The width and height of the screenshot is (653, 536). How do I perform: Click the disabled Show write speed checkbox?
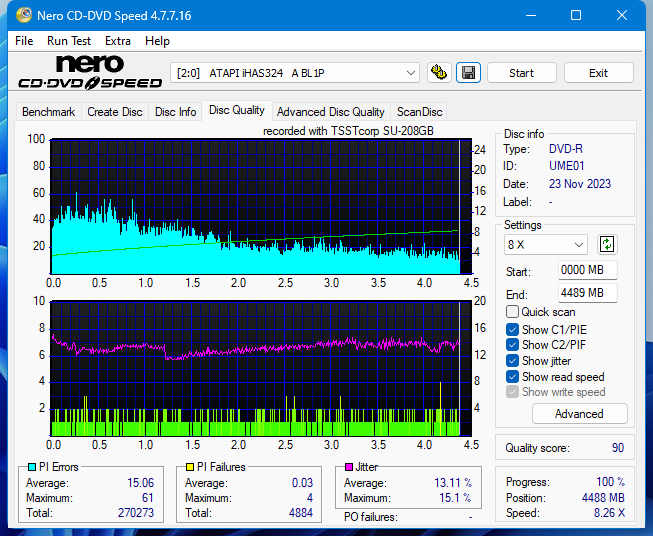pos(512,392)
